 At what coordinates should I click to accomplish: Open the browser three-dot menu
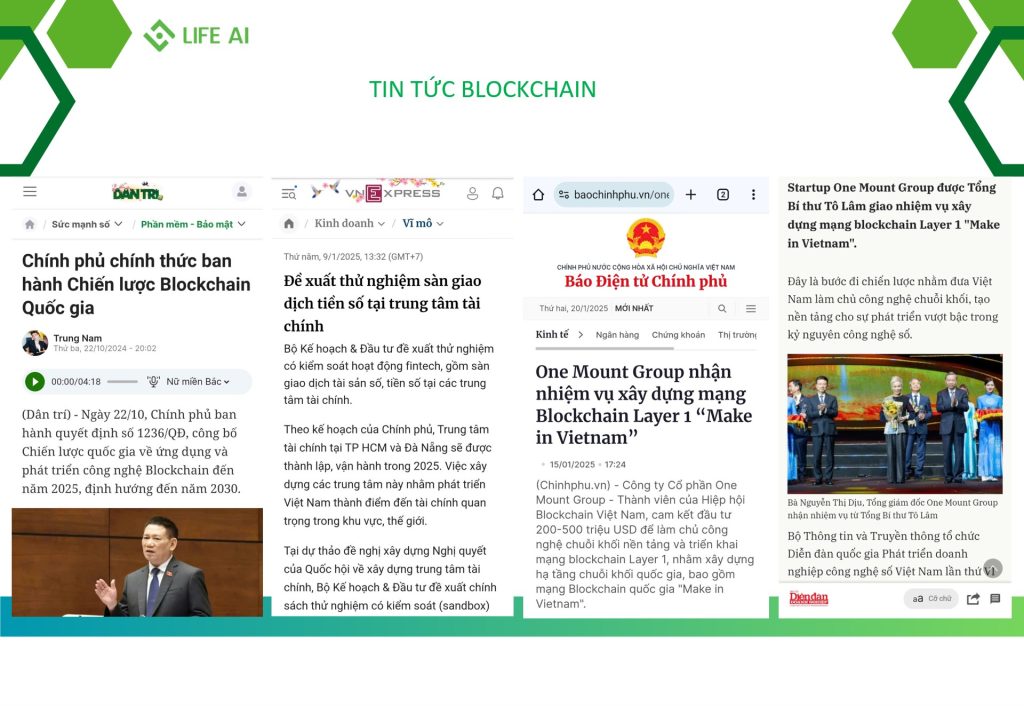coord(753,195)
